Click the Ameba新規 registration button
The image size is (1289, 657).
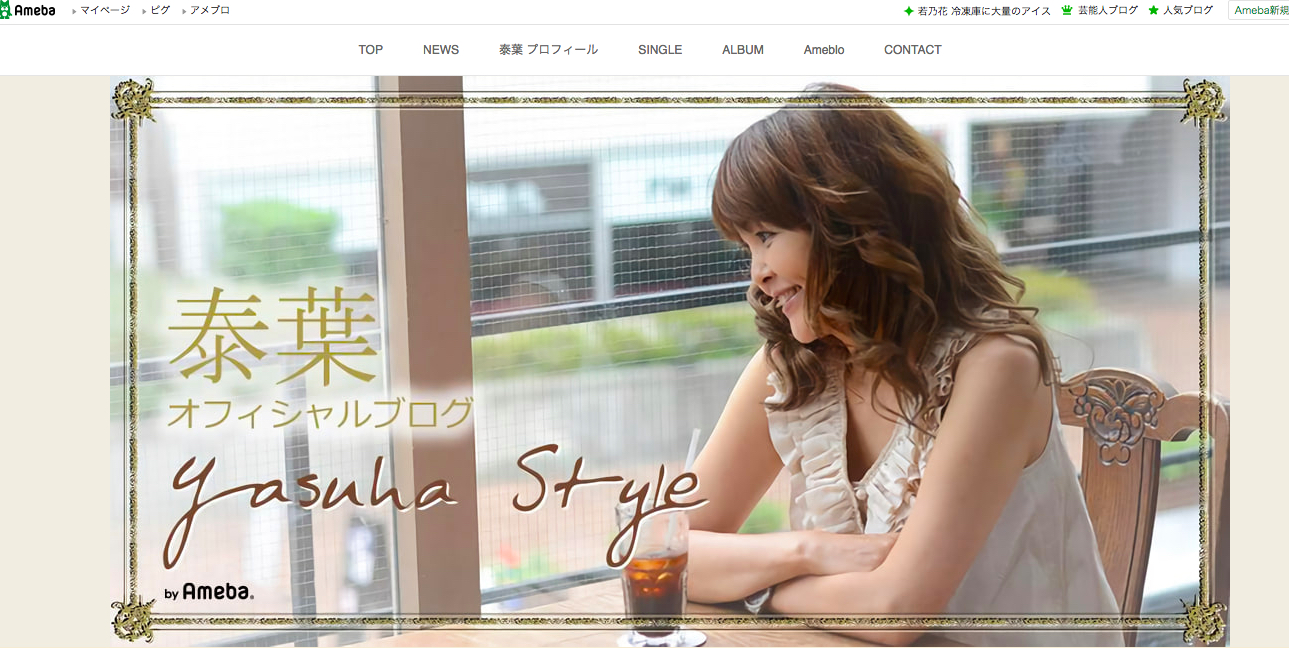(1257, 11)
